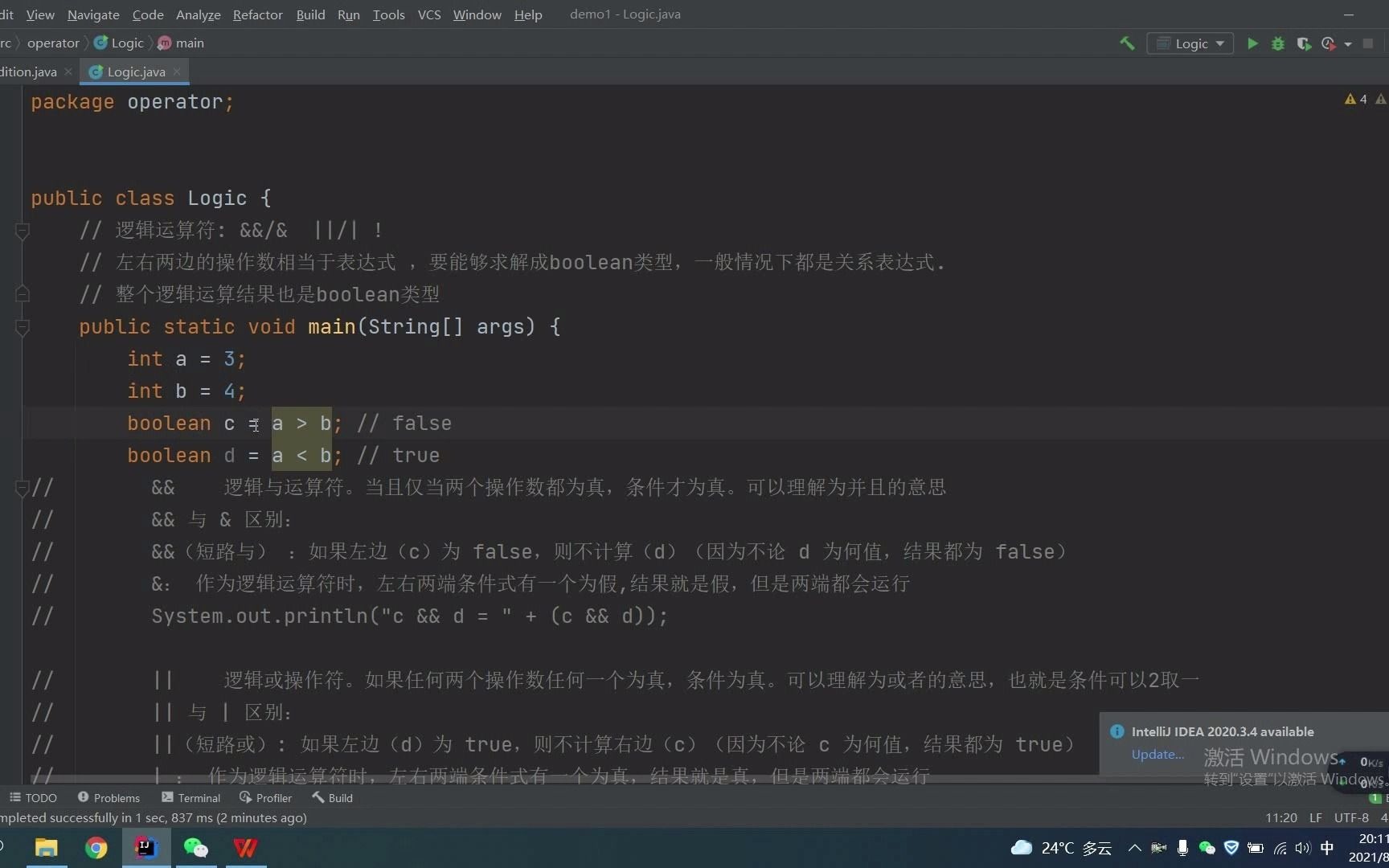
Task: Open the Problems tool window
Action: pos(109,797)
